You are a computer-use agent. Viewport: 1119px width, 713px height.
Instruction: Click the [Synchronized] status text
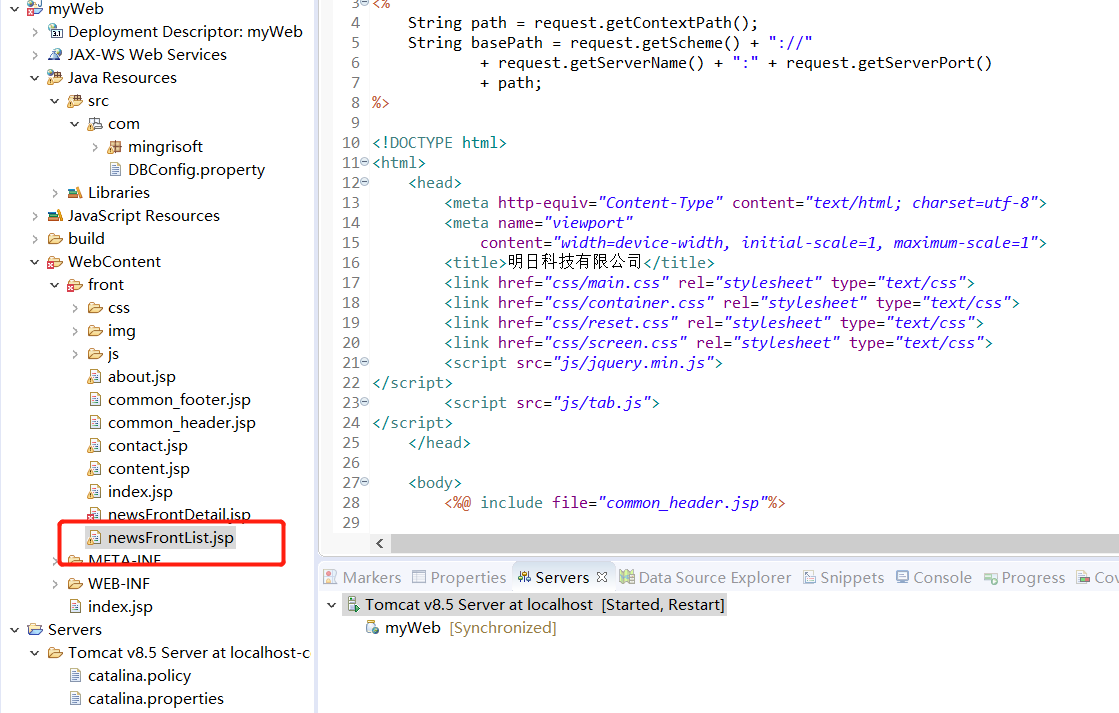click(503, 627)
